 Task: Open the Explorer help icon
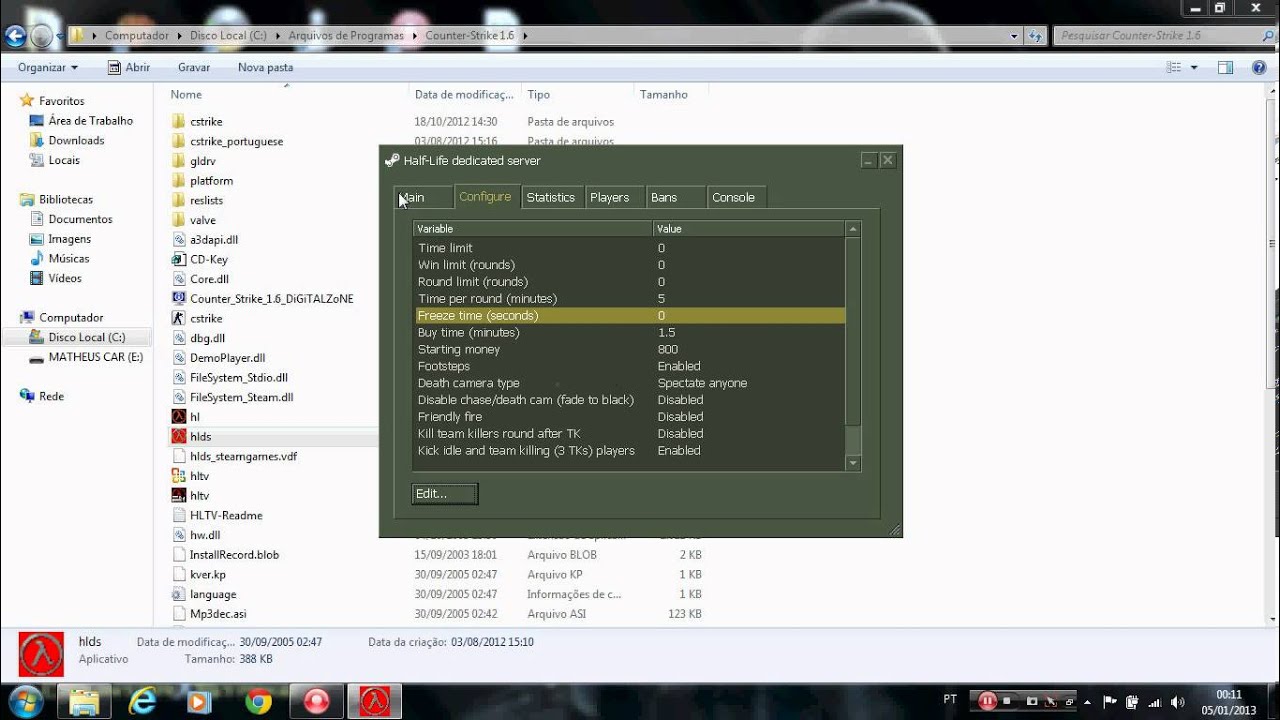1259,67
